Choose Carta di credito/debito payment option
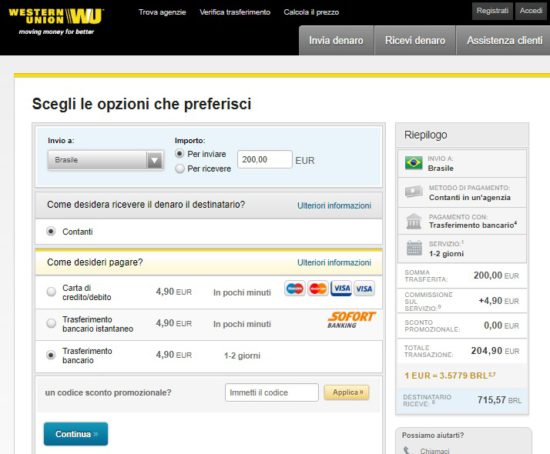This screenshot has width=550, height=454. point(51,292)
